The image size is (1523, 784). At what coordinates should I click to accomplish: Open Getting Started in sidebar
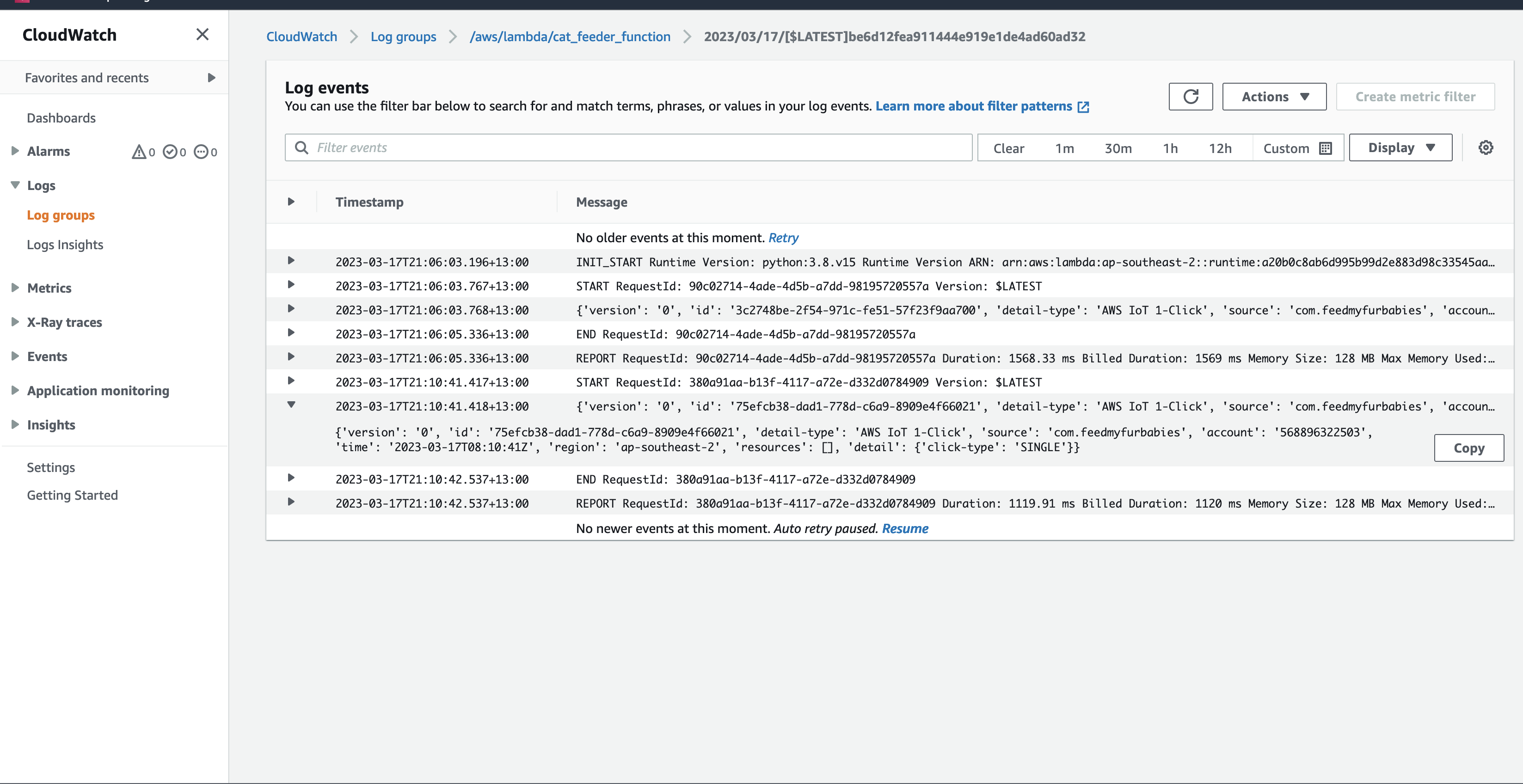tap(72, 496)
